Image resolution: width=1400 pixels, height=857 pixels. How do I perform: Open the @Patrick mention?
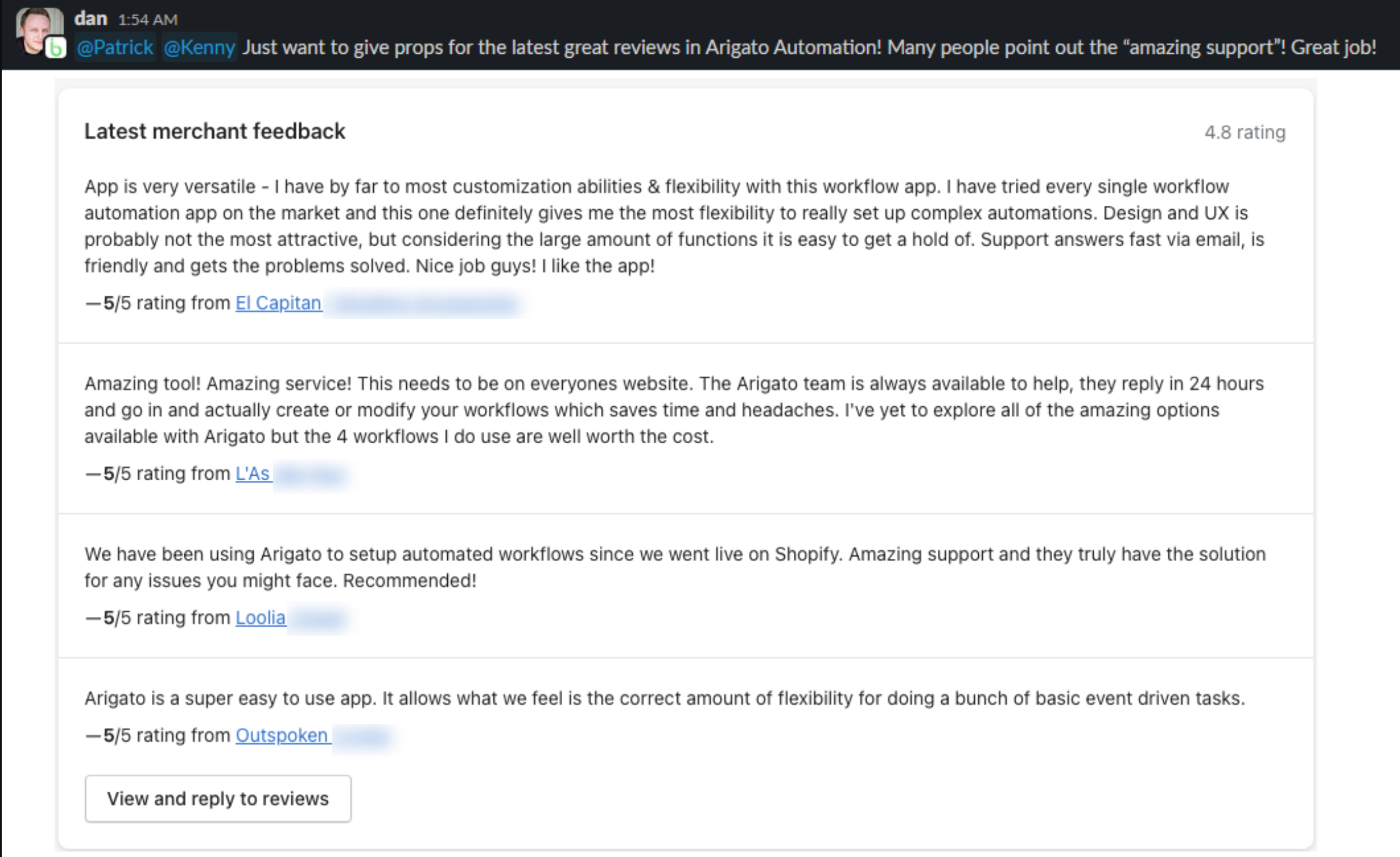tap(114, 47)
